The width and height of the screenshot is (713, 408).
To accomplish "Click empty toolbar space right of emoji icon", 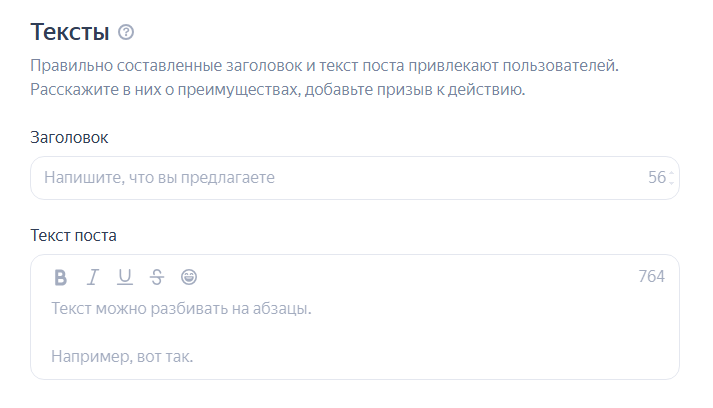I will [x=400, y=277].
